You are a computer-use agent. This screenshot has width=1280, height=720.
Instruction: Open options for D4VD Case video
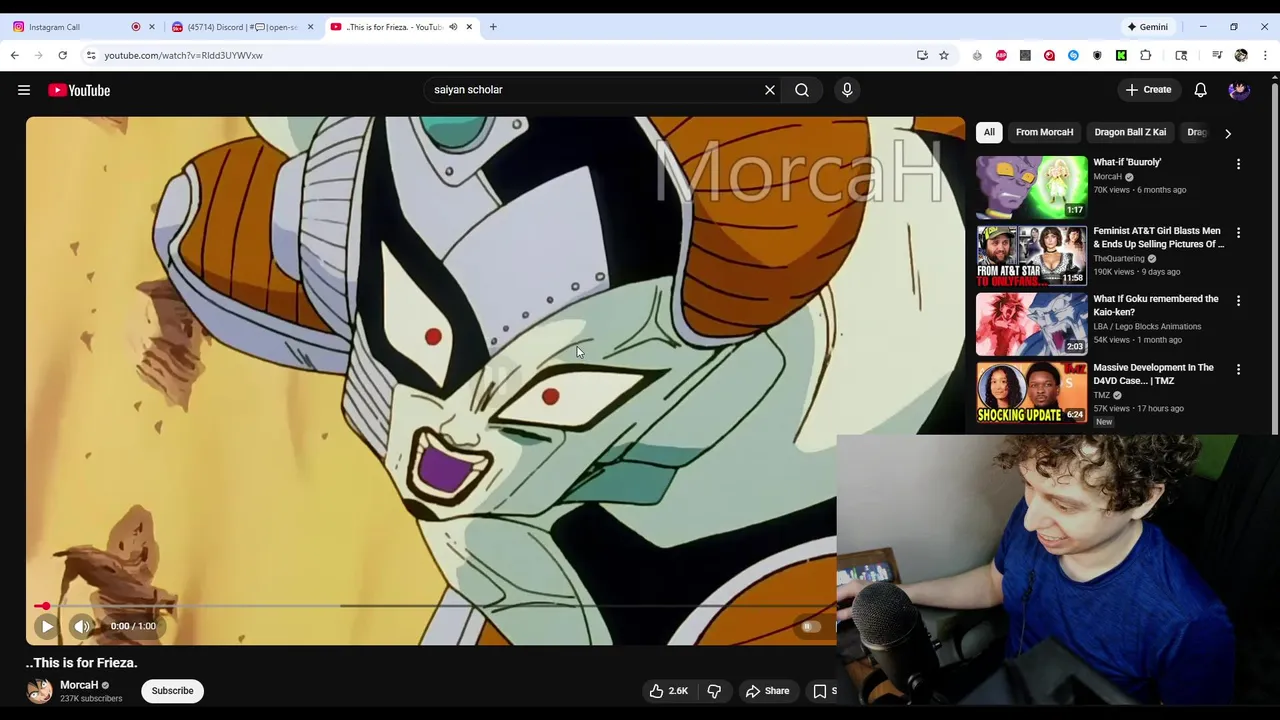pyautogui.click(x=1238, y=370)
